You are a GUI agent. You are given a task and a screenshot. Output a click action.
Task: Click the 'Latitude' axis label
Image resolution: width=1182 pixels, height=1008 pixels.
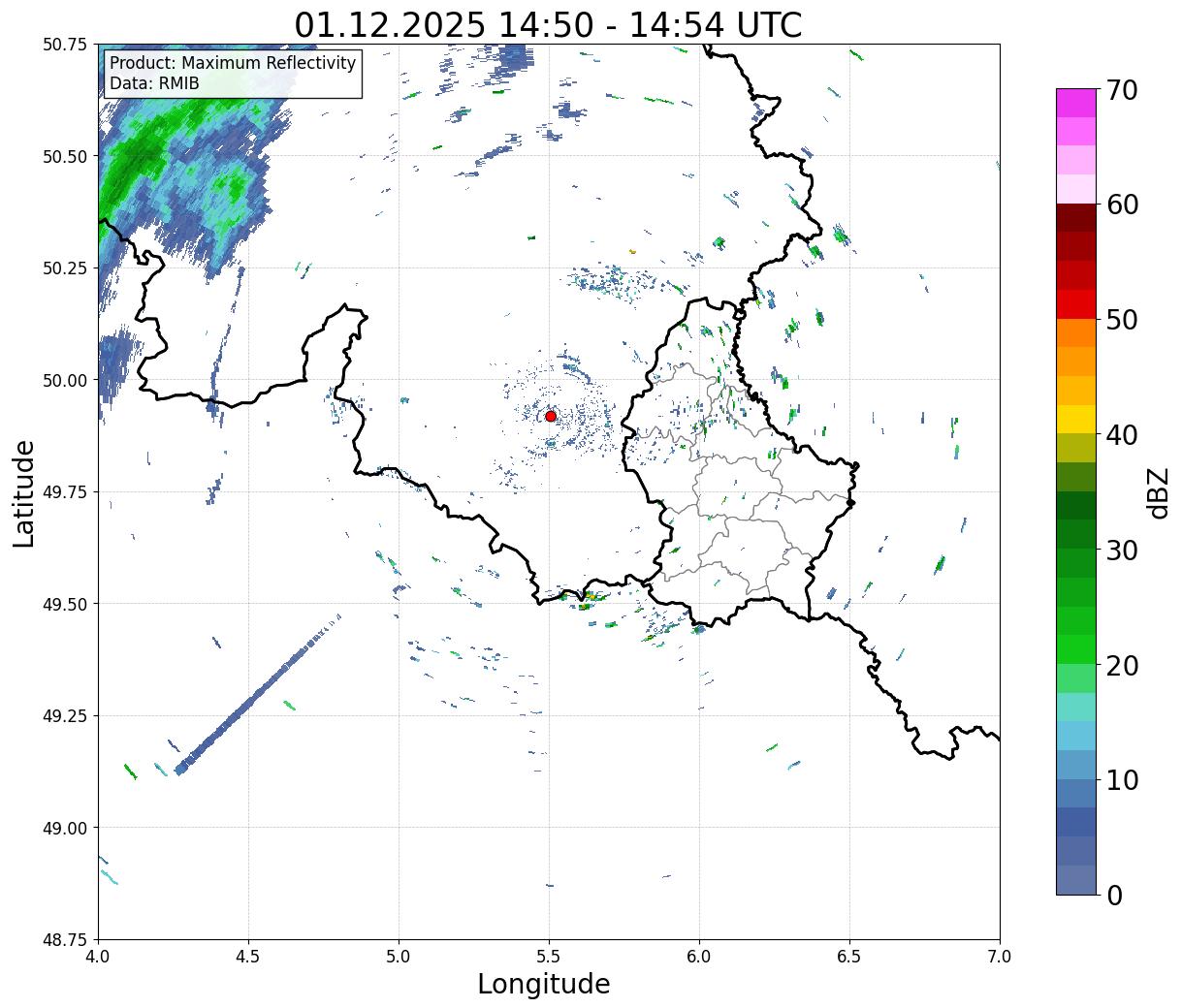24,493
